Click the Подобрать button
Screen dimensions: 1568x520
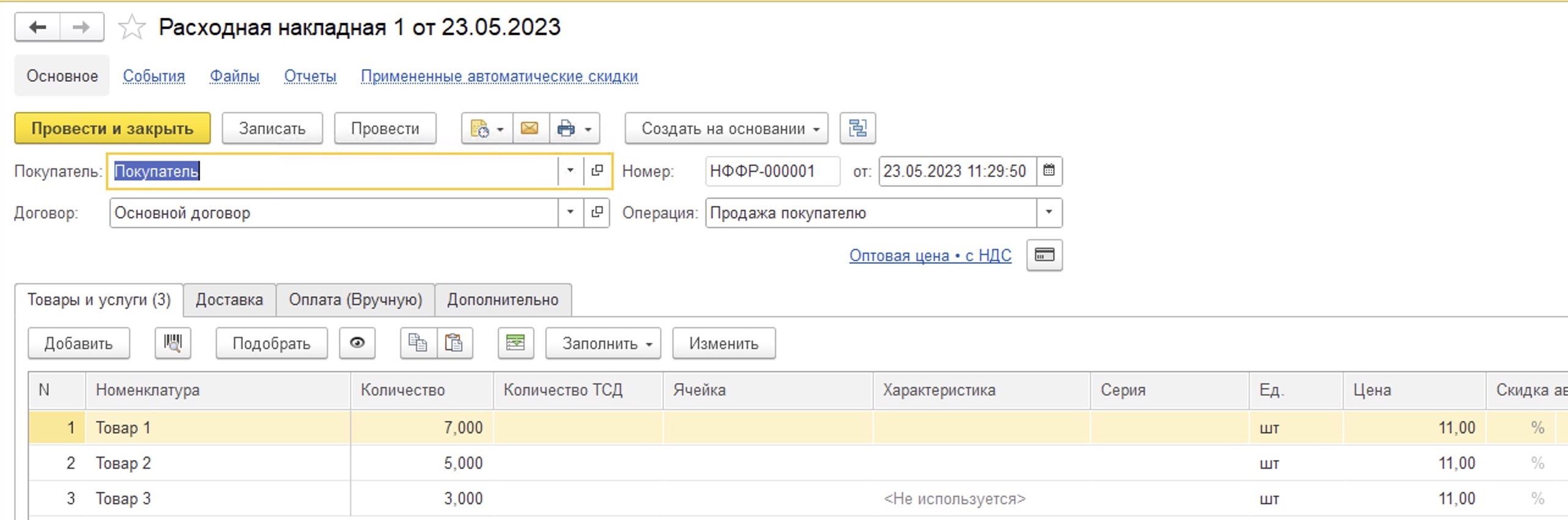(272, 343)
